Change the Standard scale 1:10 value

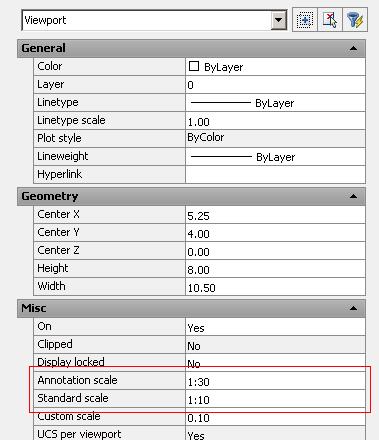click(275, 399)
